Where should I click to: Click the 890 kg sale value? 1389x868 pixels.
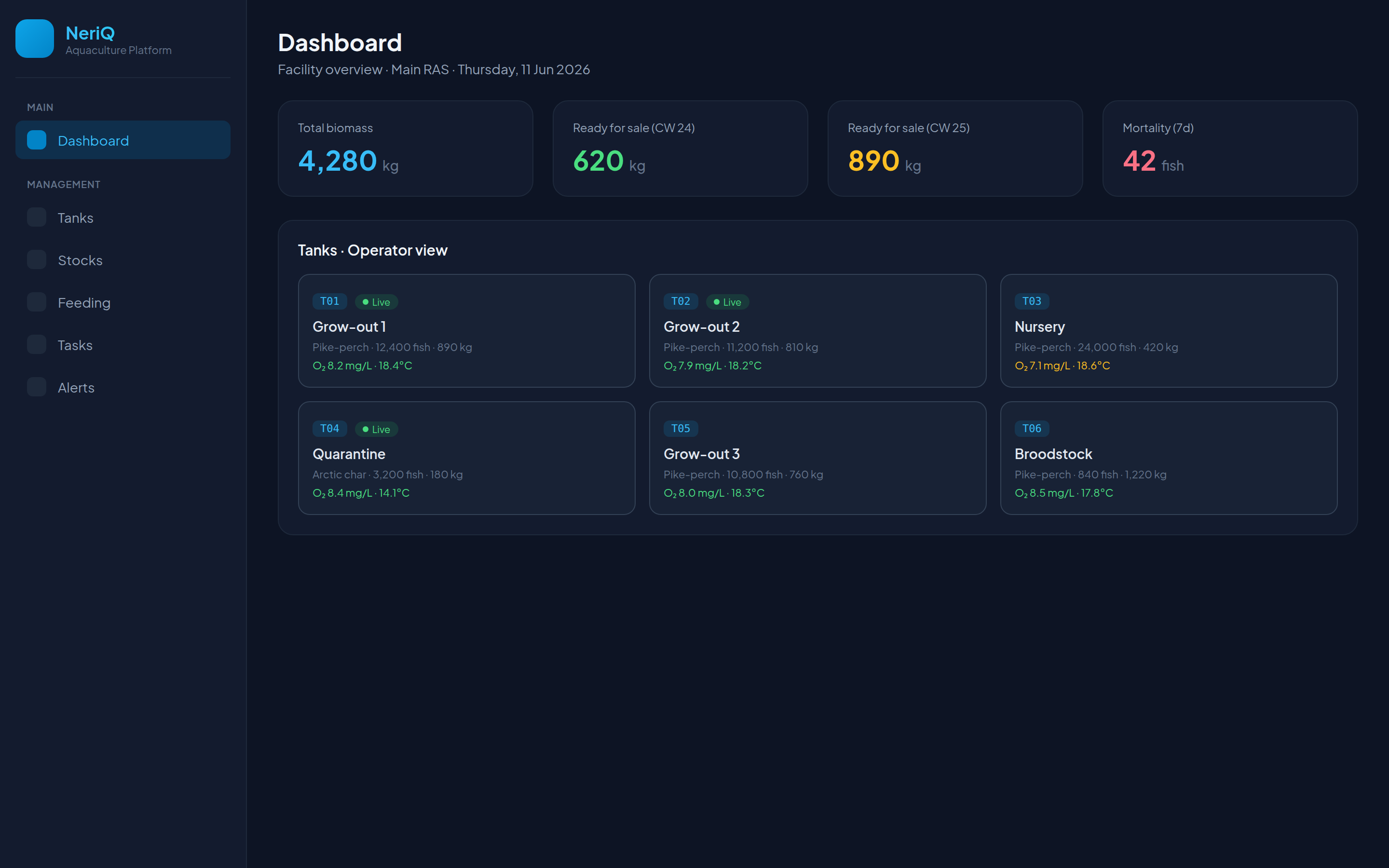click(885, 162)
